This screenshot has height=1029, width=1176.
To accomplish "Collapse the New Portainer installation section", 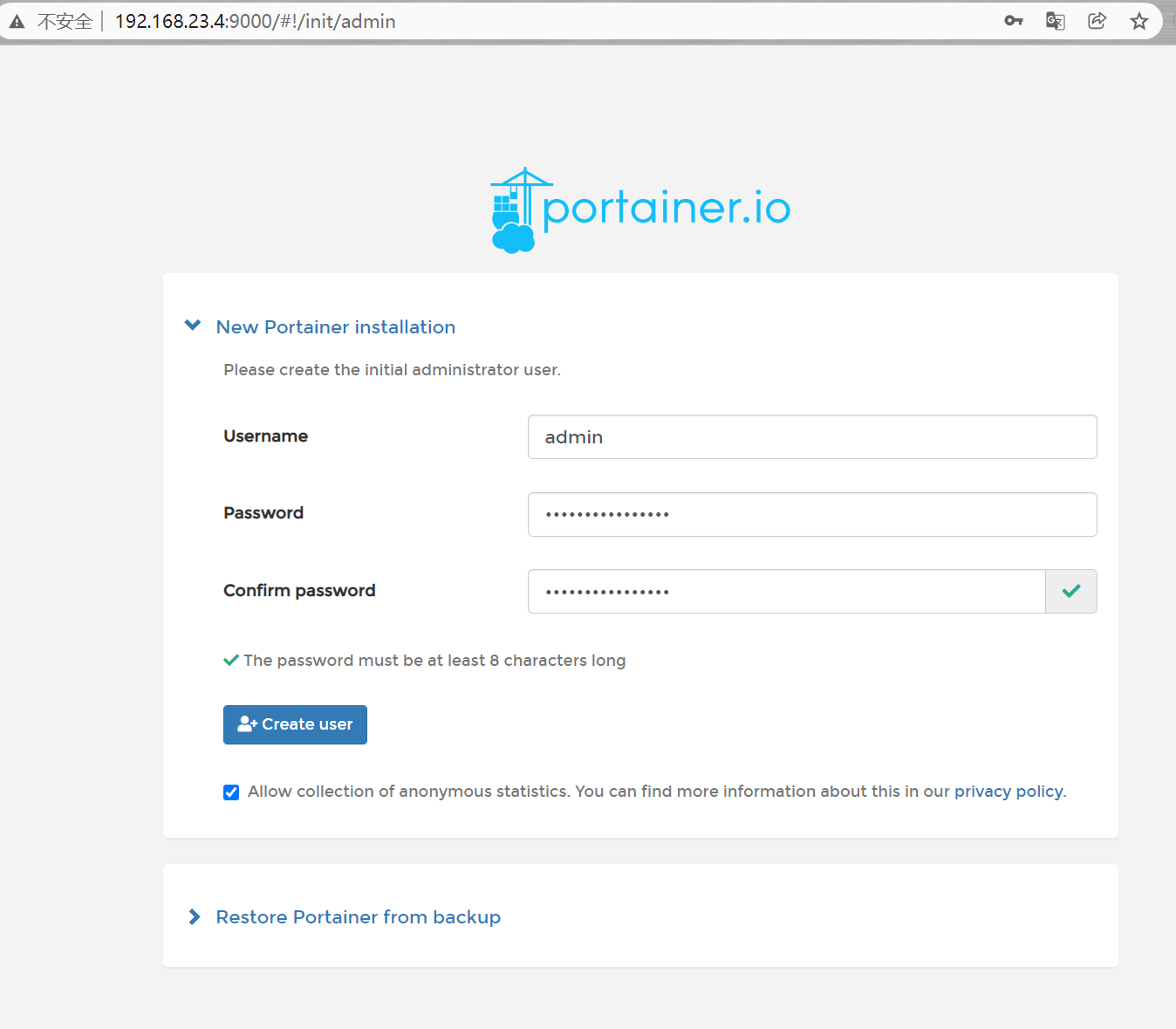I will (x=193, y=326).
